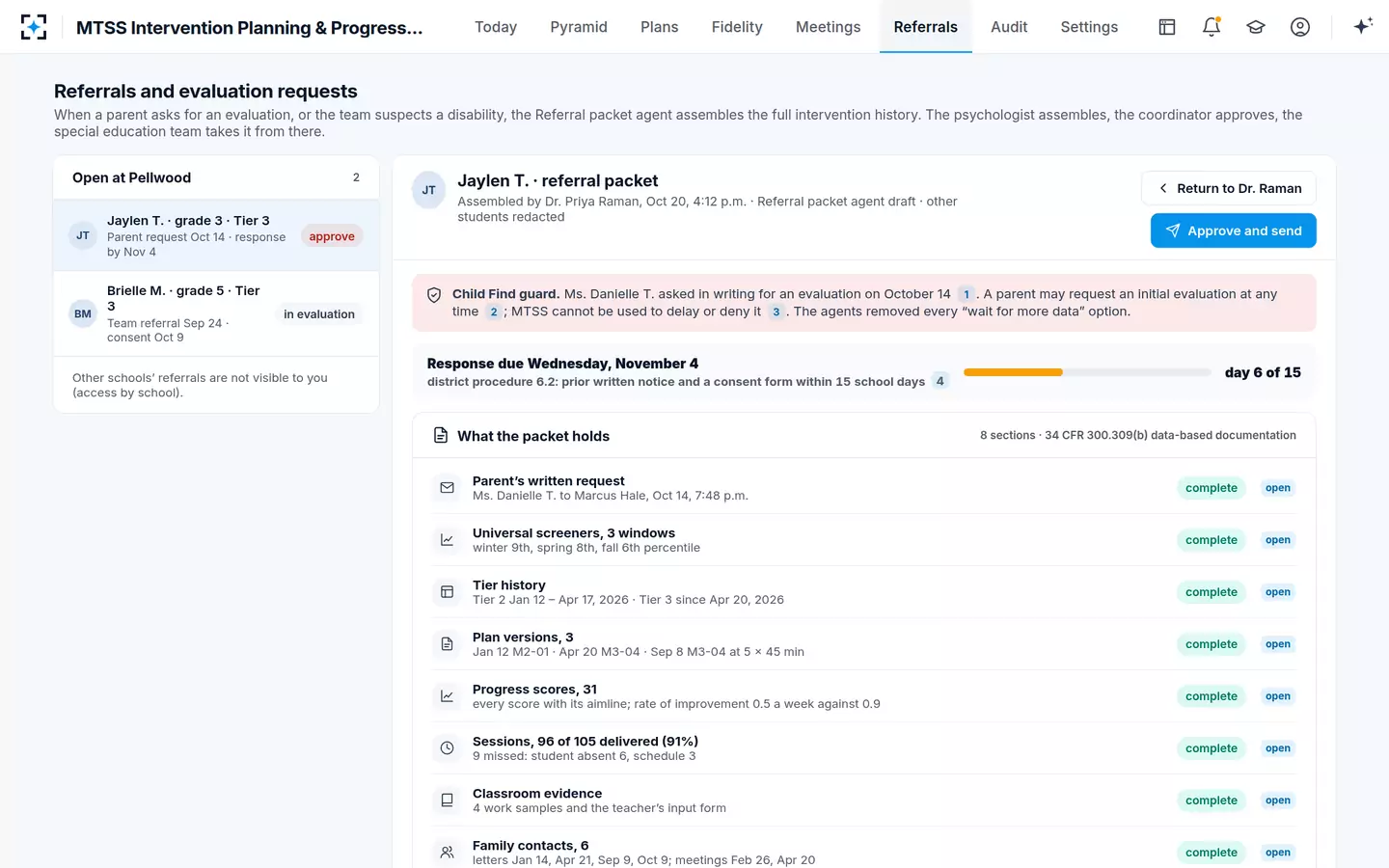Select Brielle M. referral in list
Image resolution: width=1389 pixels, height=868 pixels.
216,313
